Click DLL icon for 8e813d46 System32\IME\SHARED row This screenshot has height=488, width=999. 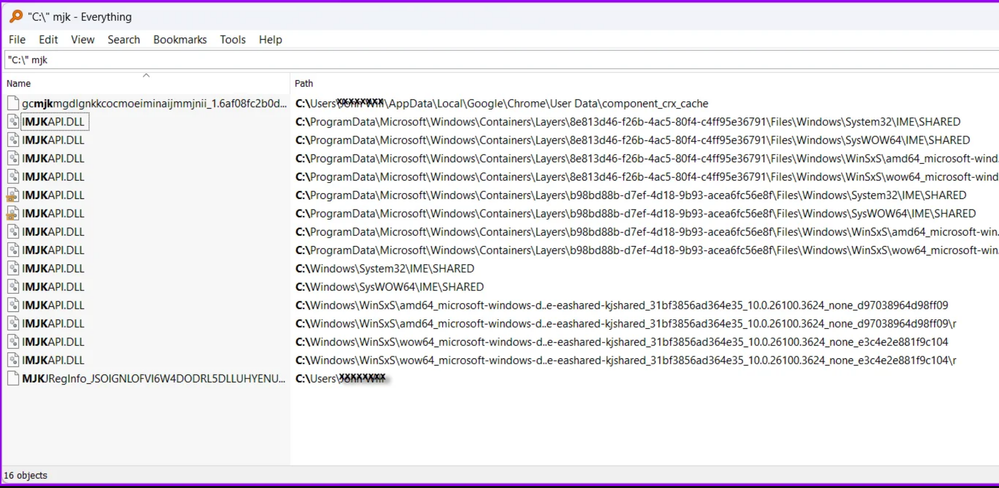click(13, 122)
